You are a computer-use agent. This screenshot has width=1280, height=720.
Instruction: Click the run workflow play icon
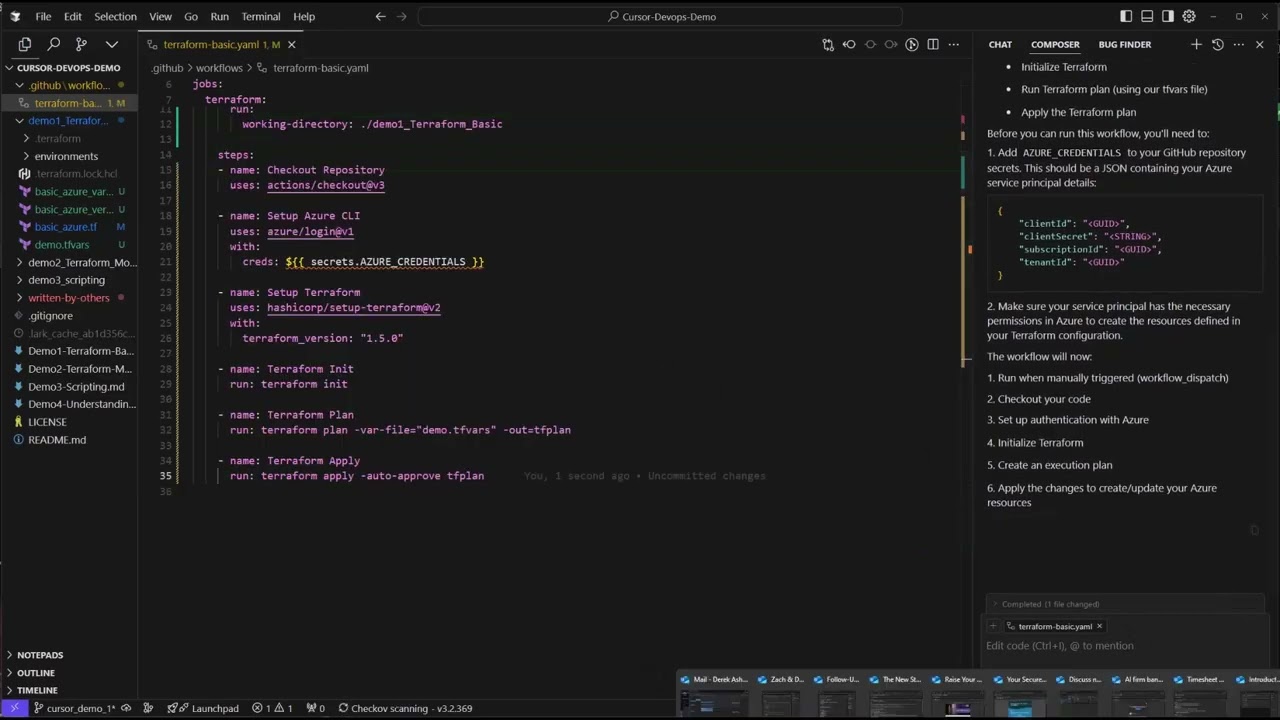tap(912, 44)
